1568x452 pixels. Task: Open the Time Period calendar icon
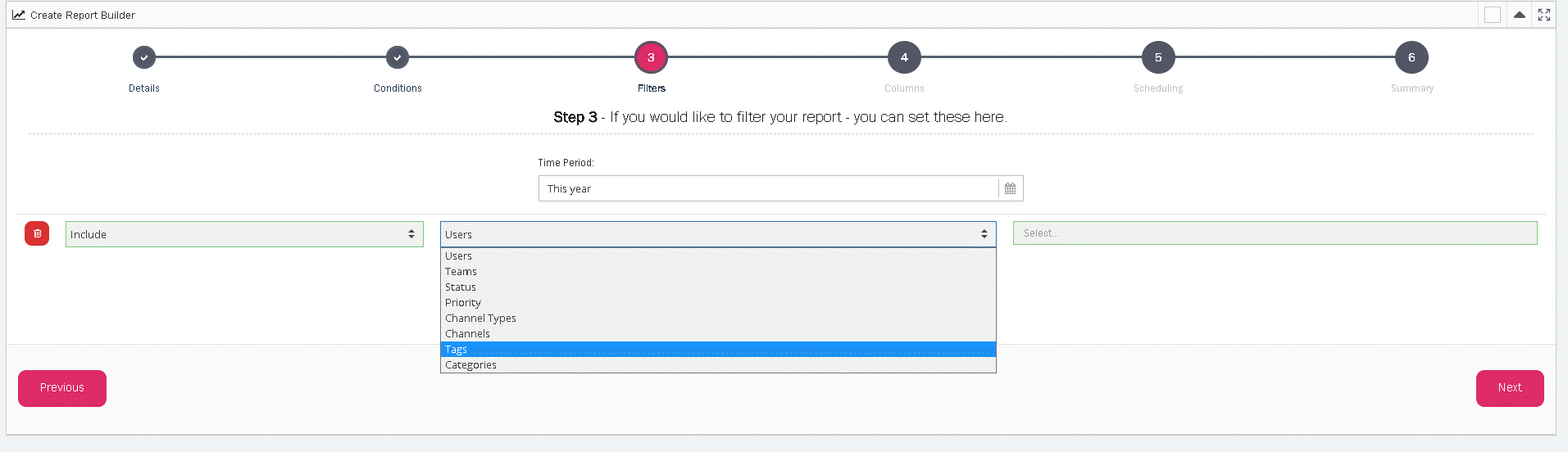click(x=1010, y=188)
